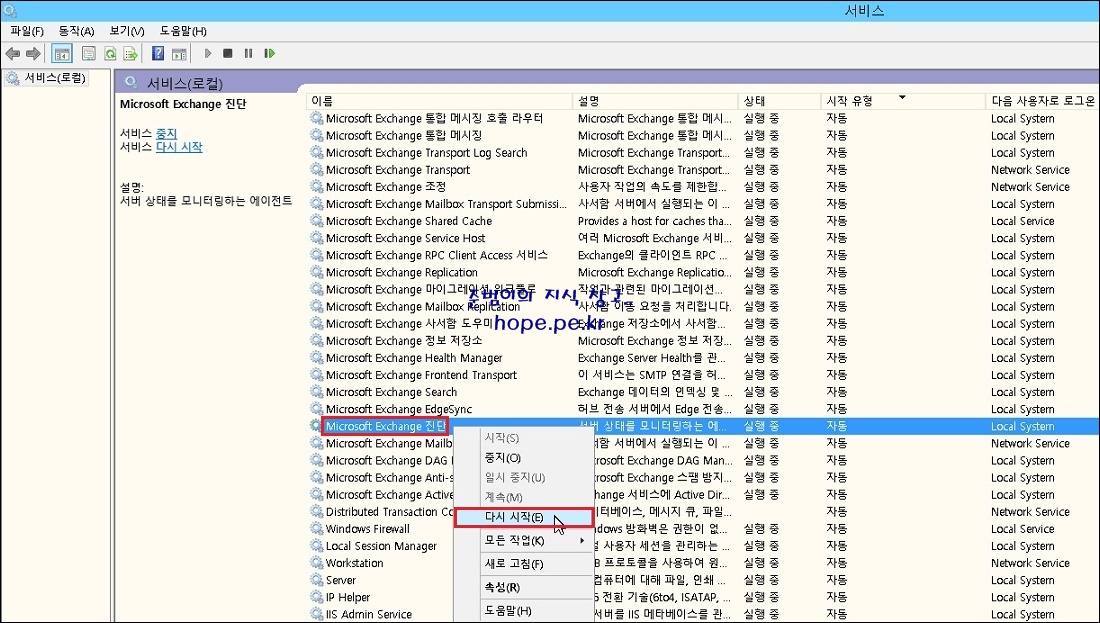Screen dimensions: 1100x623
Task: Click description 'Provides a host for caches tha...'
Action: [x=655, y=221]
